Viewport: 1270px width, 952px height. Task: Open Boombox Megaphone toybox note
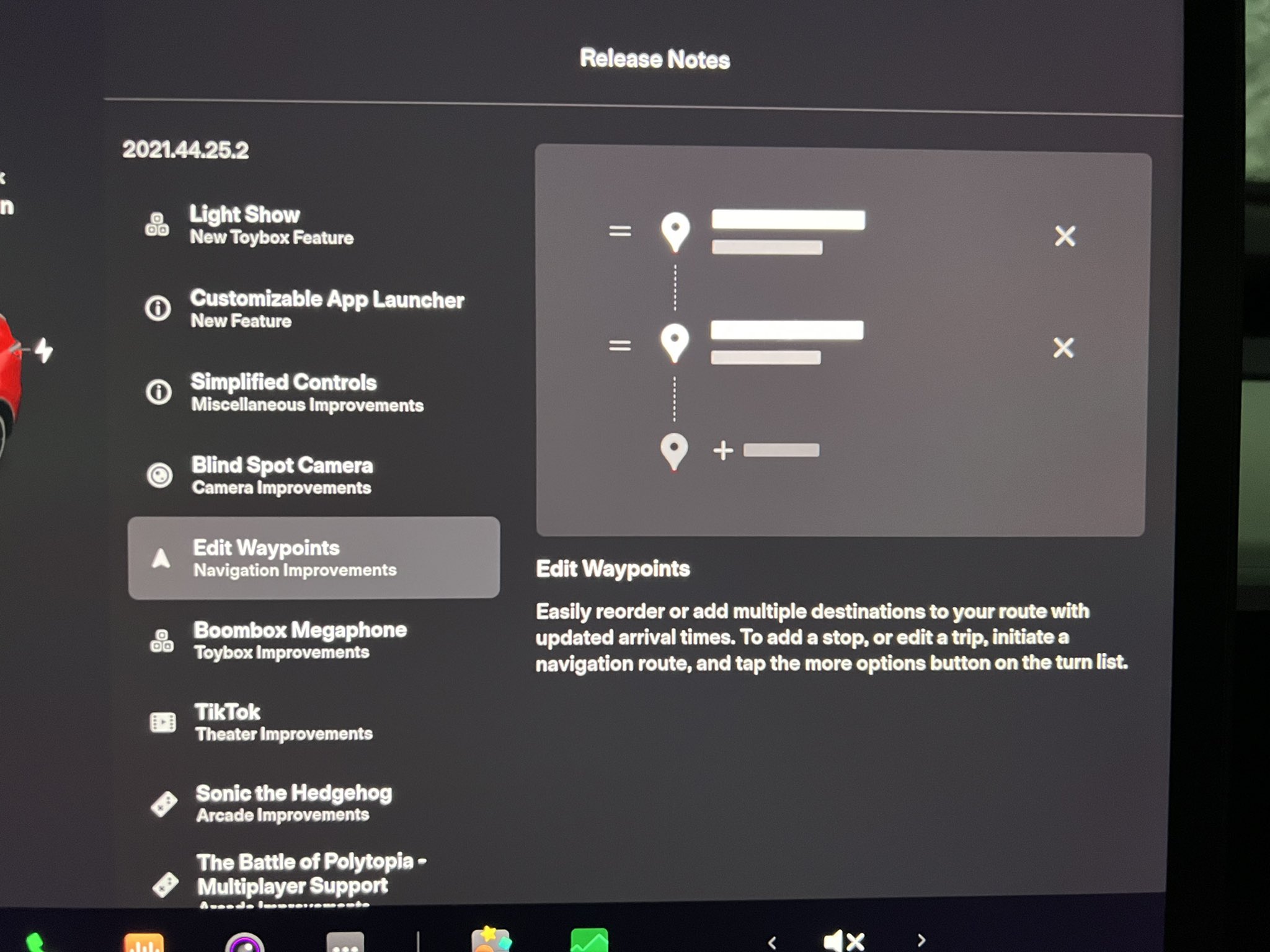pos(300,640)
